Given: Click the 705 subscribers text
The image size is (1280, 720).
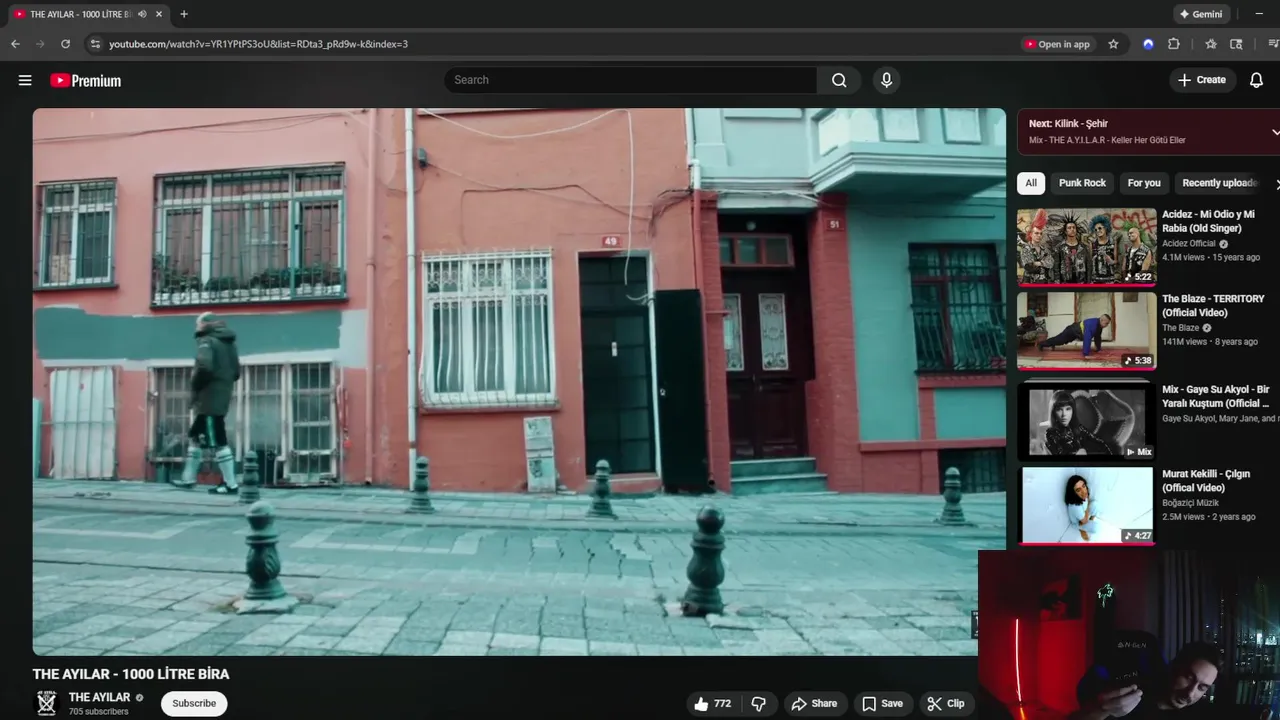Looking at the screenshot, I should (x=98, y=712).
